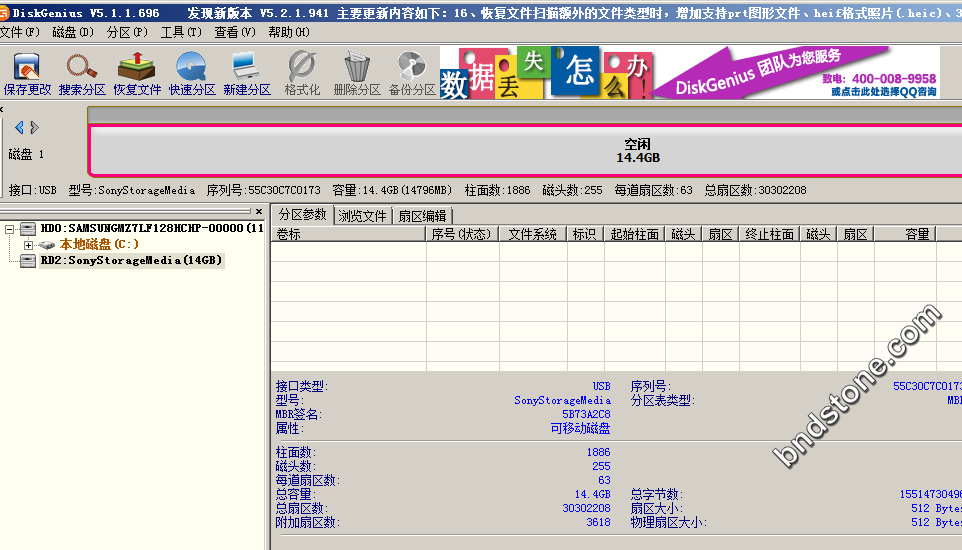962x550 pixels.
Task: Expand the Local Disk (C:) tree node
Action: pos(28,245)
